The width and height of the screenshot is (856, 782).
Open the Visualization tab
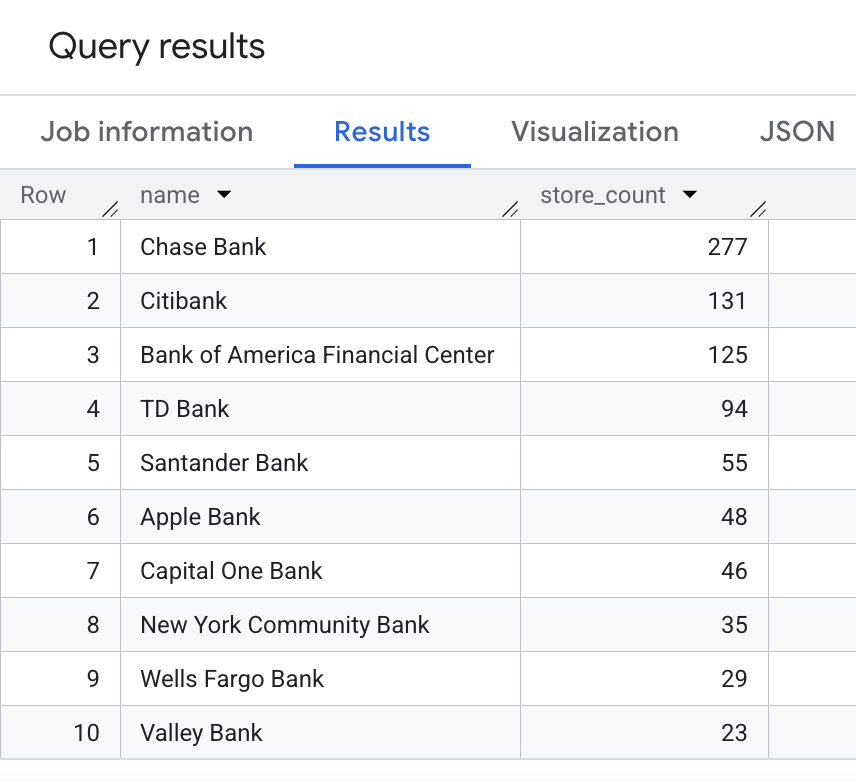(594, 131)
